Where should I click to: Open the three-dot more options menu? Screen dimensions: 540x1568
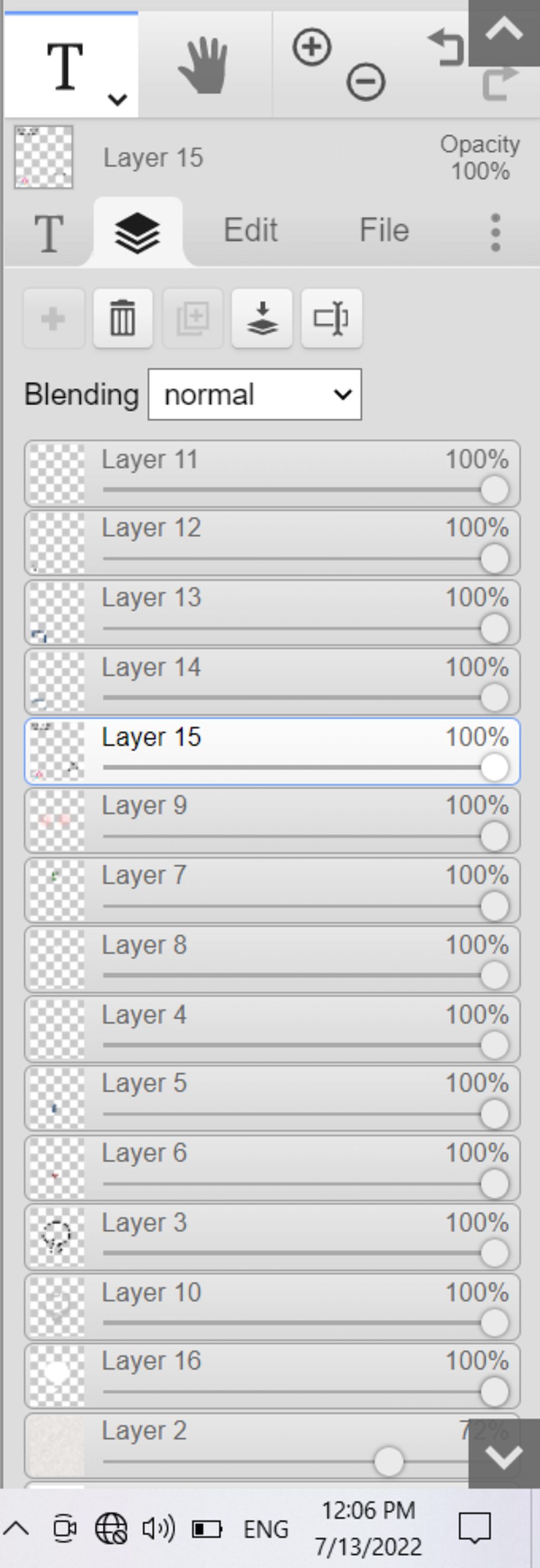pos(496,232)
